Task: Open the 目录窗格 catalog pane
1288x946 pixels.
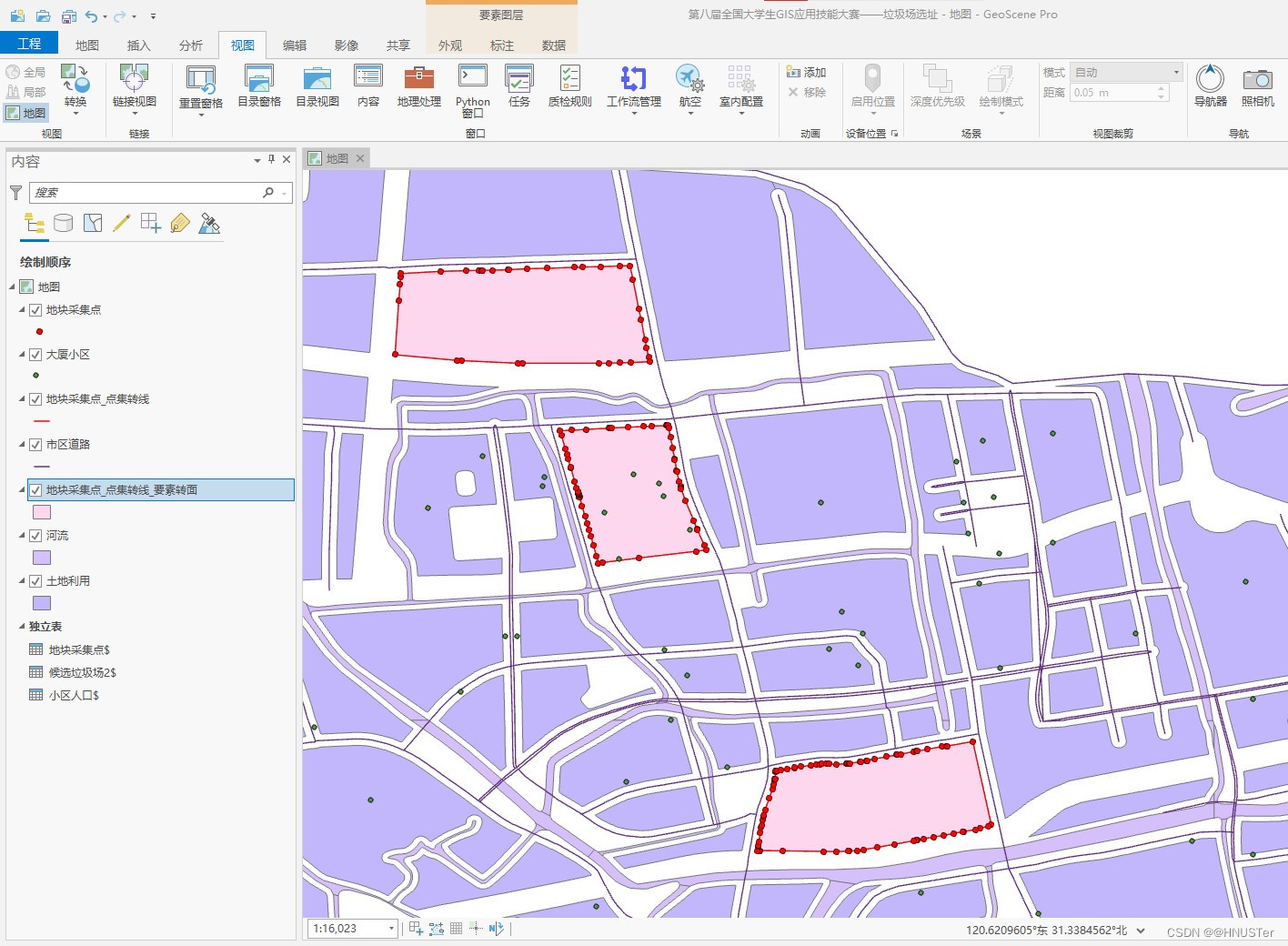Action: point(259,86)
